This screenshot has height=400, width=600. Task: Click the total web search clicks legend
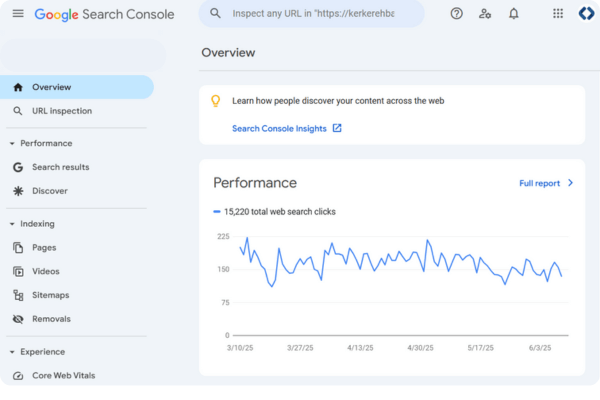274,212
